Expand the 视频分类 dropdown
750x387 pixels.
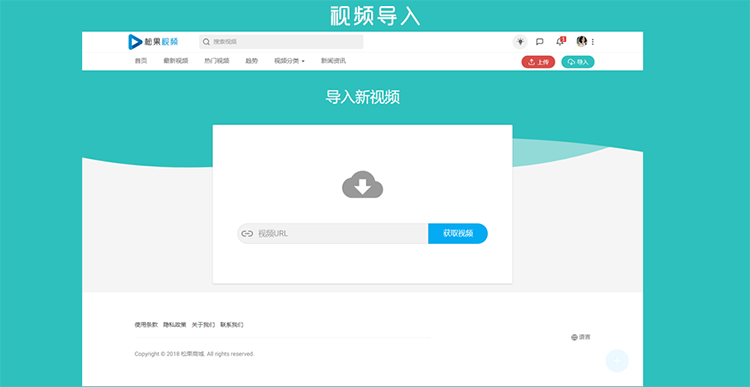coord(289,61)
